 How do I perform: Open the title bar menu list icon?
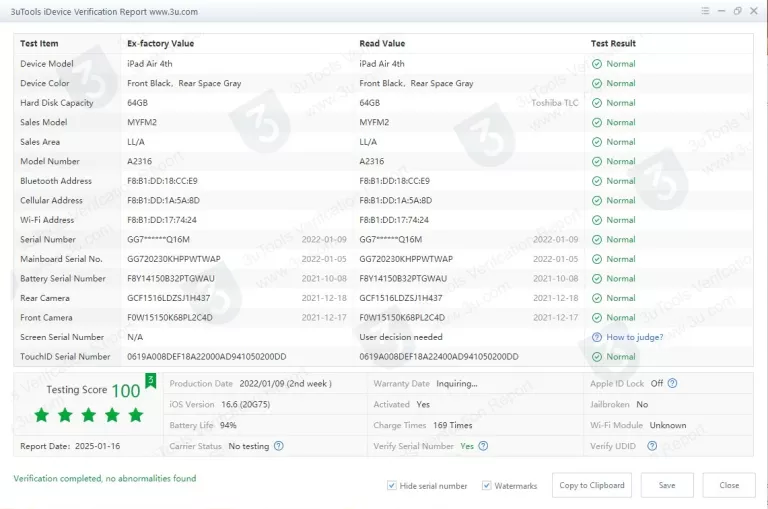[705, 11]
